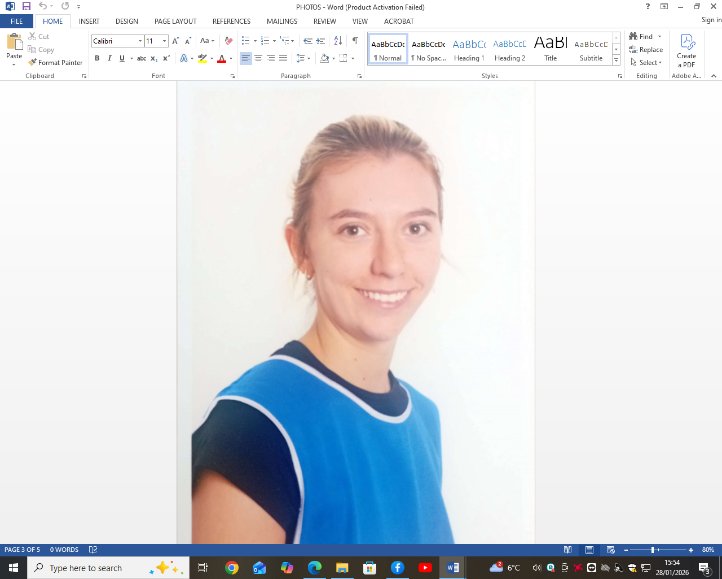
Task: Open Text Effects and Typography
Action: click(184, 58)
